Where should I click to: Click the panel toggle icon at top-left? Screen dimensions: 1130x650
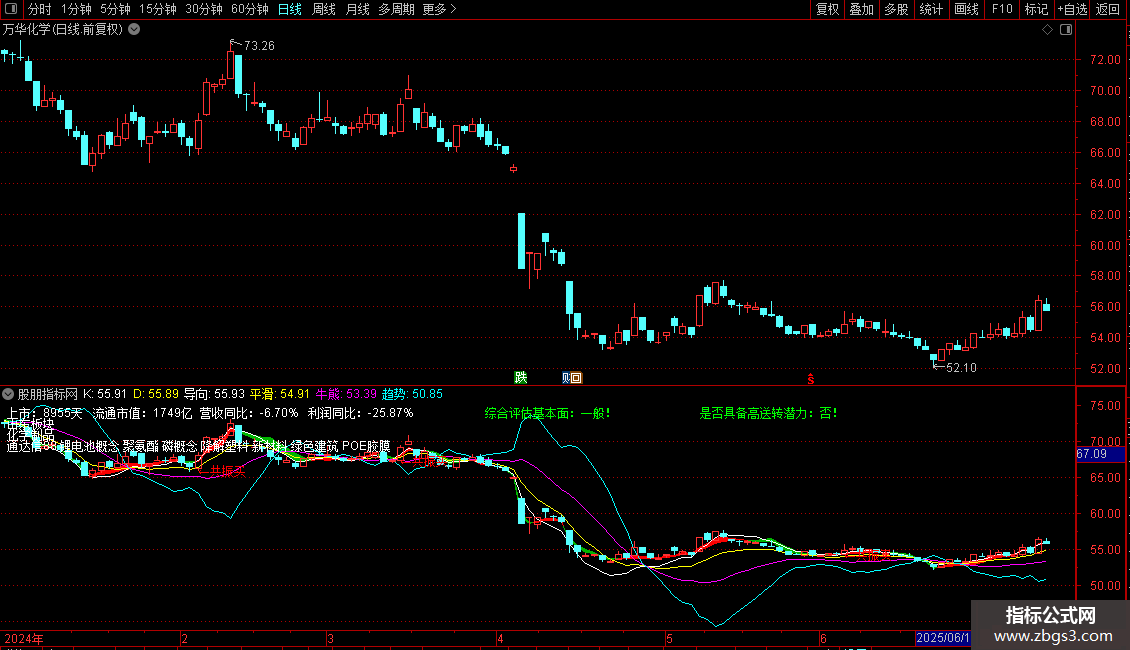click(13, 10)
